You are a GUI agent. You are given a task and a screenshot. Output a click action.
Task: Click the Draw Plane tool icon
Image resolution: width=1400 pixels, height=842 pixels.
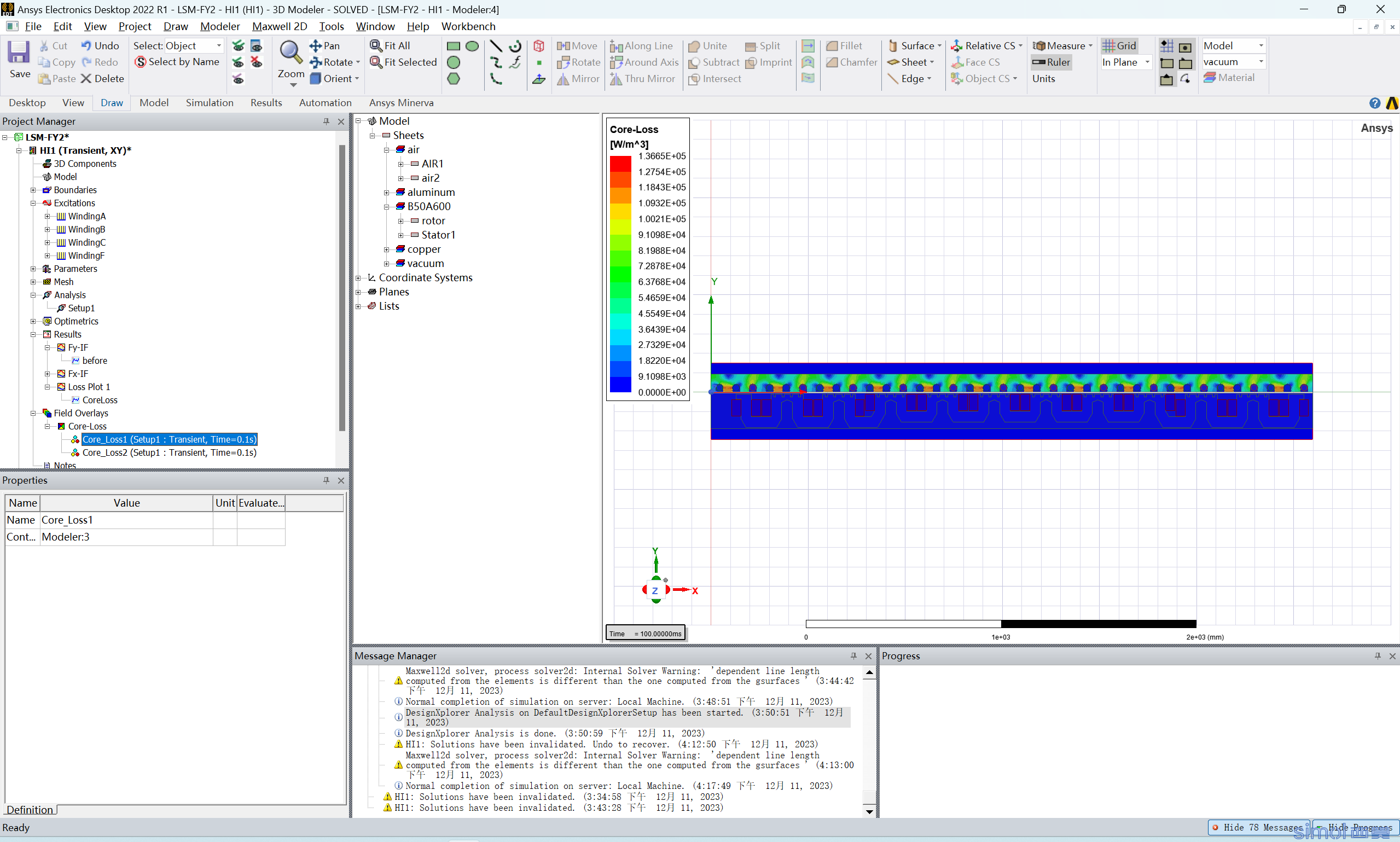(x=539, y=79)
